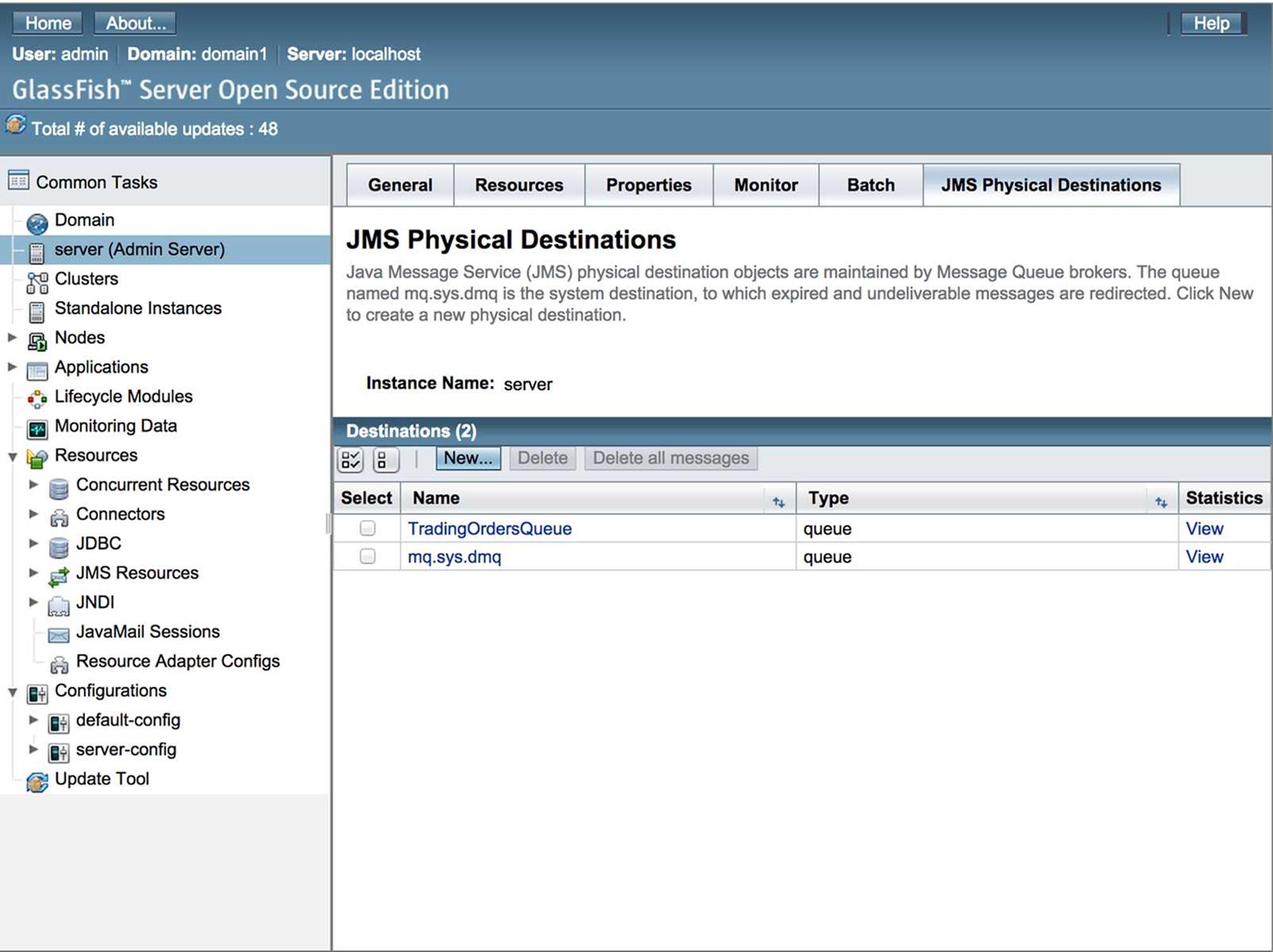Viewport: 1273px width, 952px height.
Task: View statistics for TradingOrdersQueue
Action: 1204,529
